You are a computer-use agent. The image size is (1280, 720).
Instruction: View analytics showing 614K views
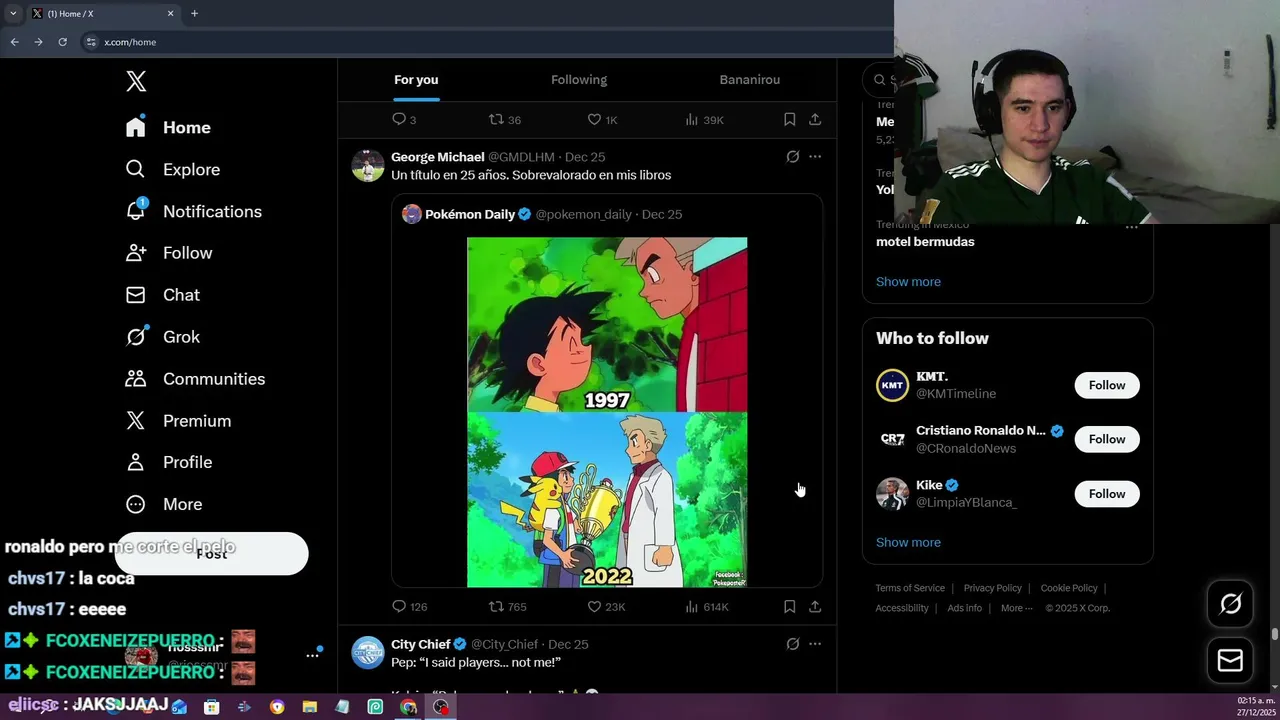pos(706,606)
